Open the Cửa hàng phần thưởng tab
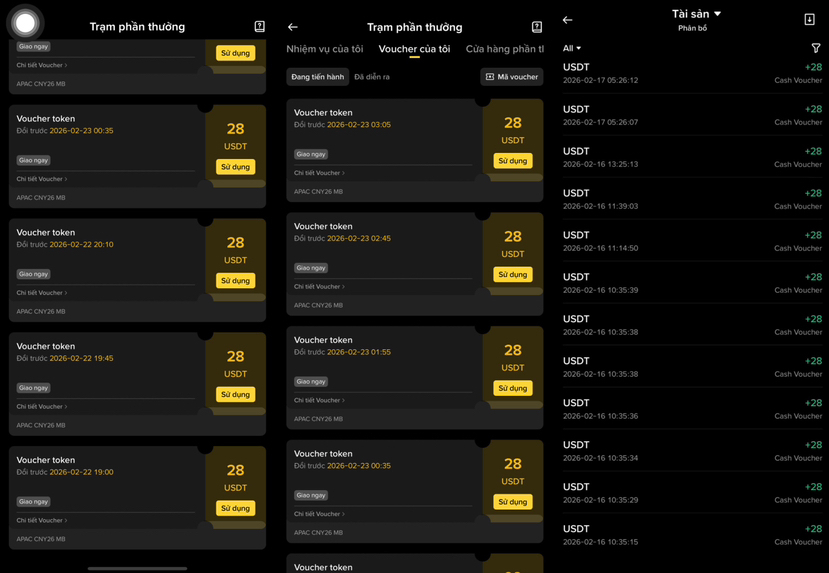Image resolution: width=829 pixels, height=573 pixels. click(504, 49)
